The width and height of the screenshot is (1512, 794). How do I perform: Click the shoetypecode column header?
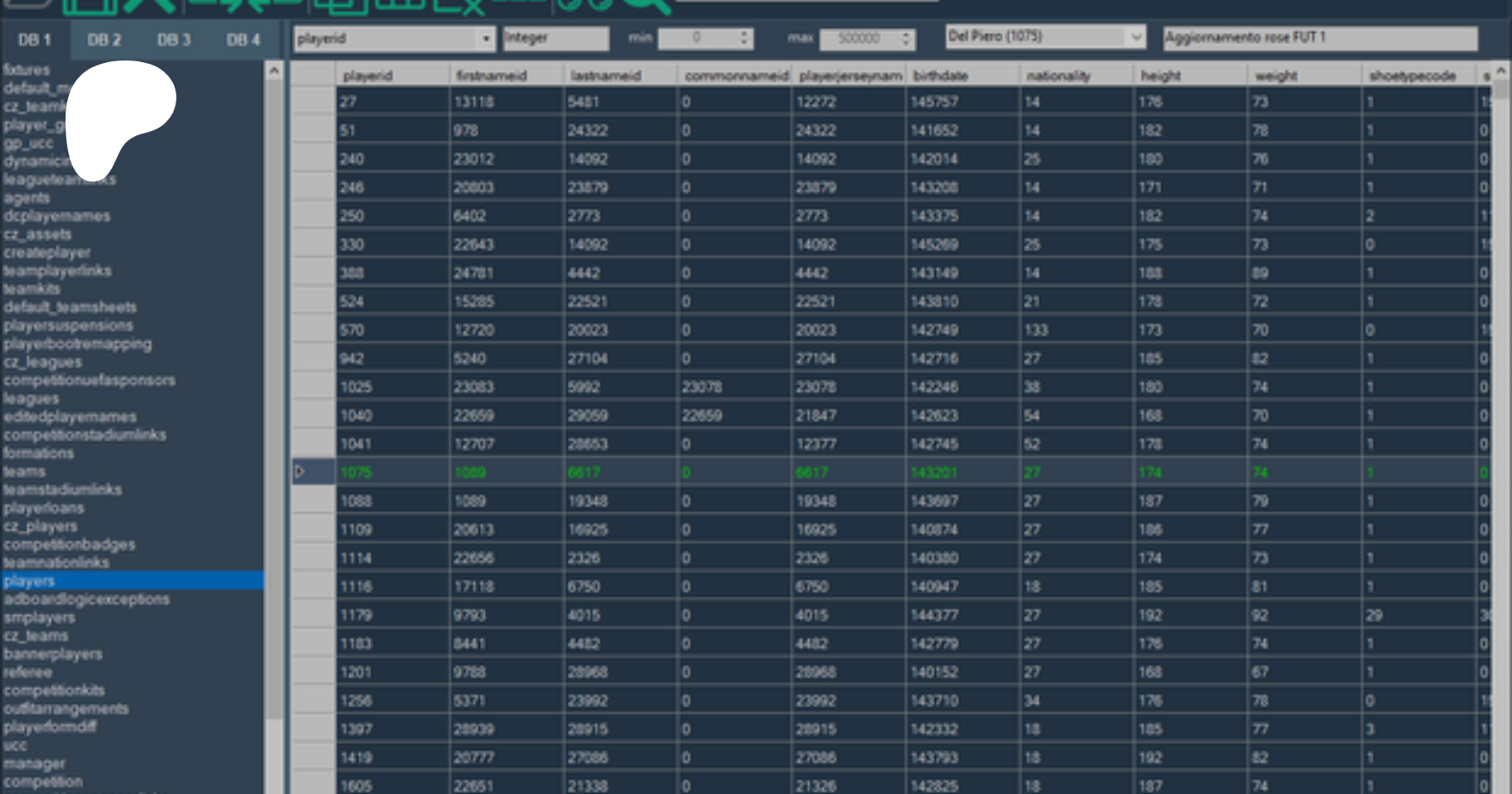click(x=1420, y=76)
